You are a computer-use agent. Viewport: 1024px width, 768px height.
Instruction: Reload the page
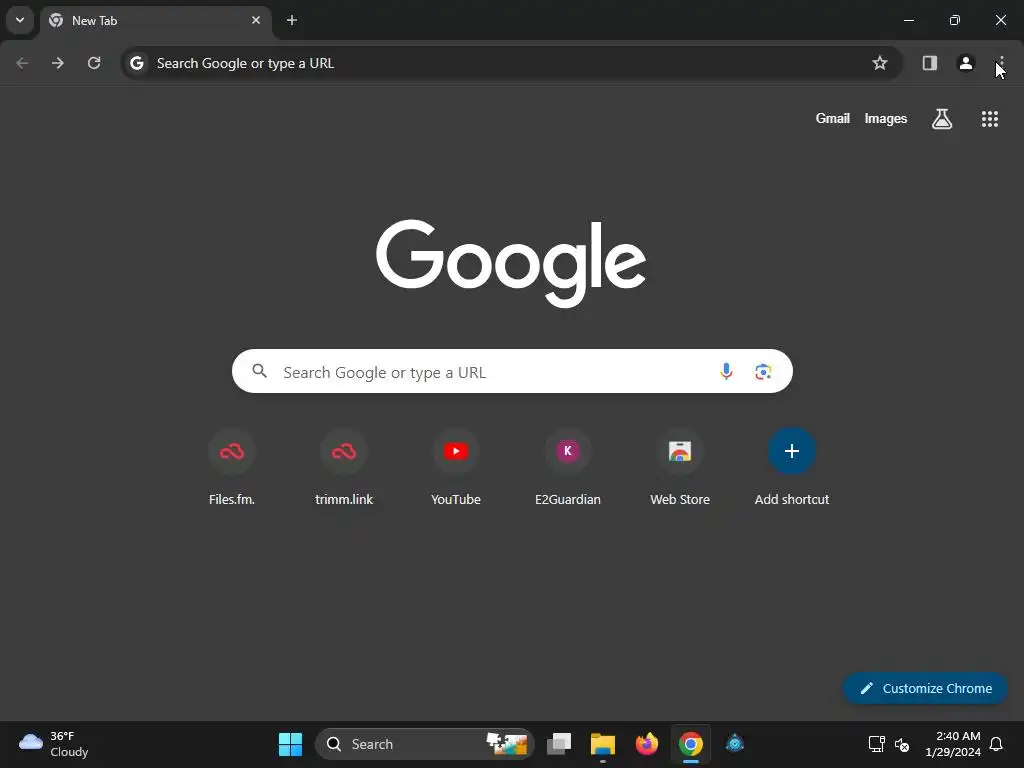pyautogui.click(x=94, y=63)
